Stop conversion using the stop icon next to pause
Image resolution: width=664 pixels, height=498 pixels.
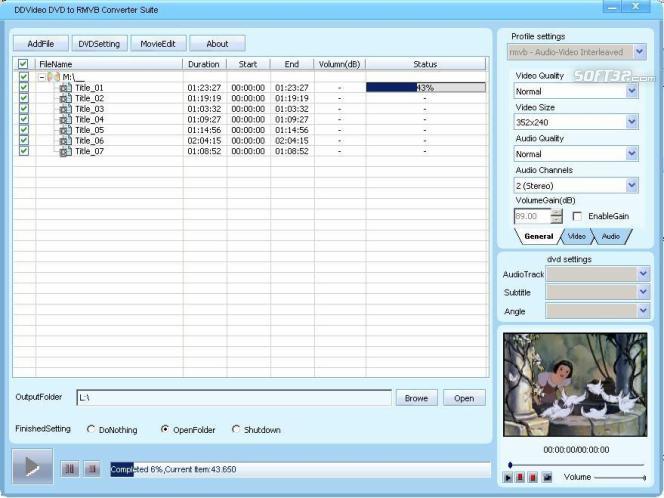click(x=92, y=469)
